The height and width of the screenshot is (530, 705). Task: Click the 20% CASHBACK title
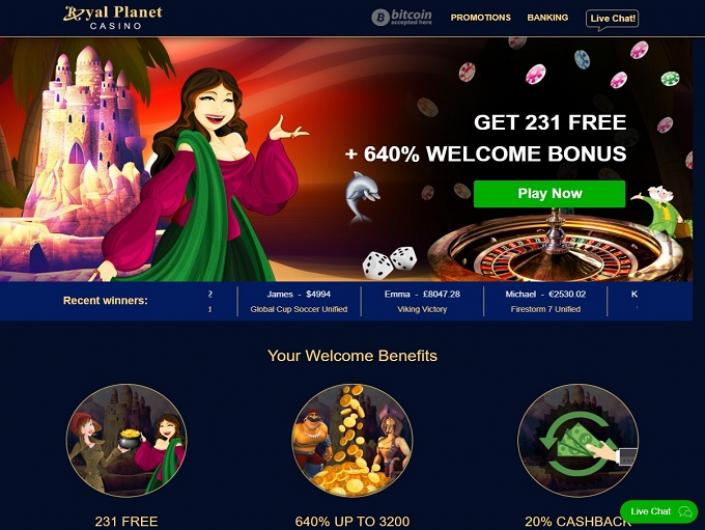click(578, 521)
